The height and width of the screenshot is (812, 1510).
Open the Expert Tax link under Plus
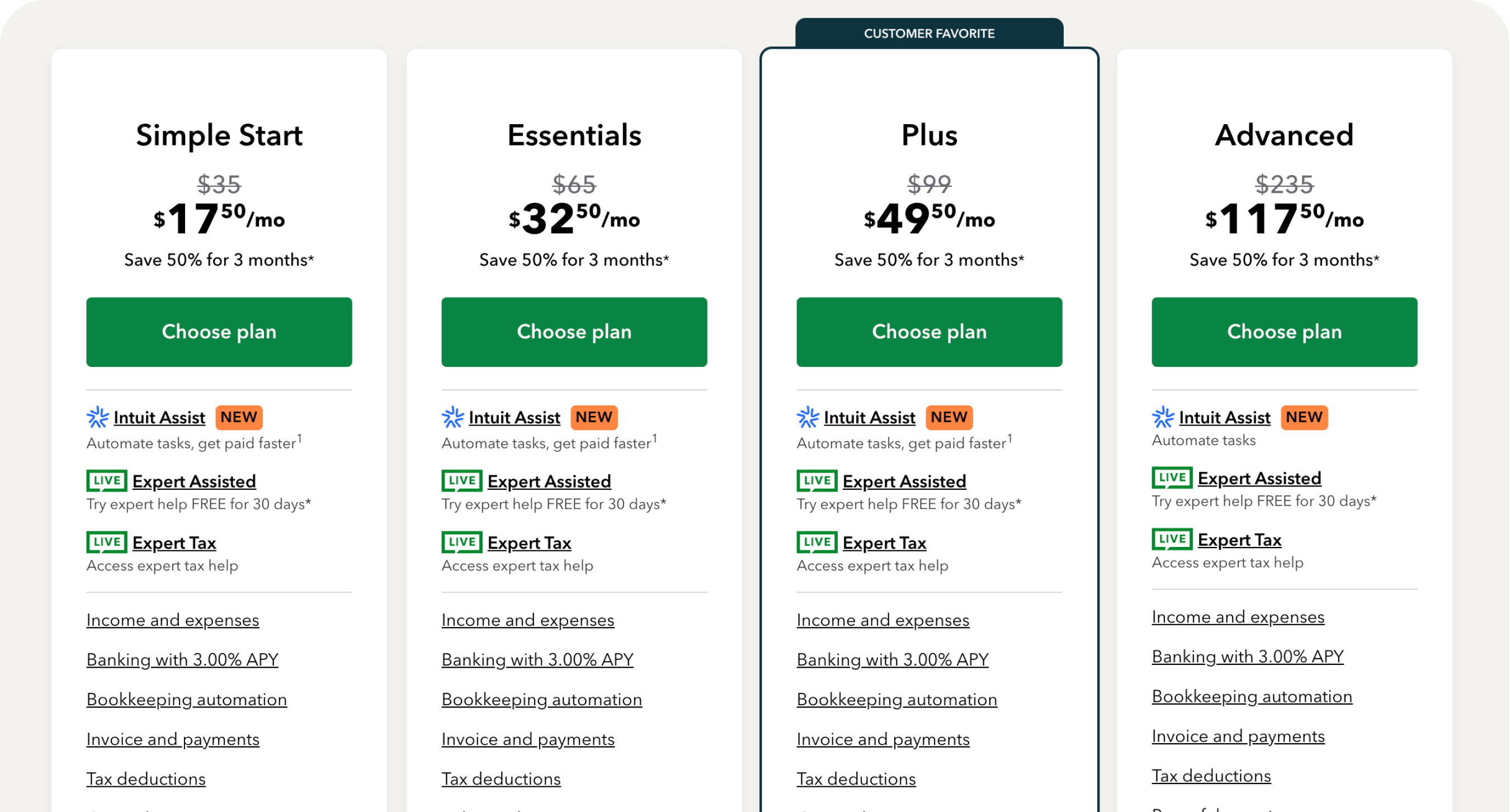pos(885,542)
